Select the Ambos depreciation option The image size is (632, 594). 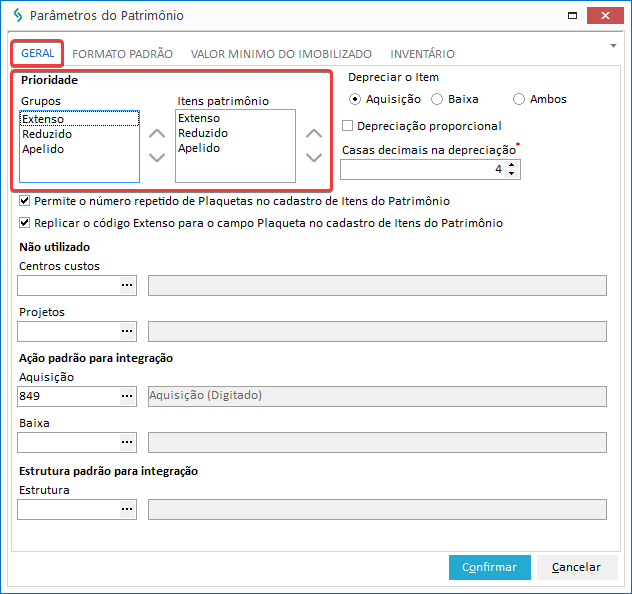click(x=519, y=99)
